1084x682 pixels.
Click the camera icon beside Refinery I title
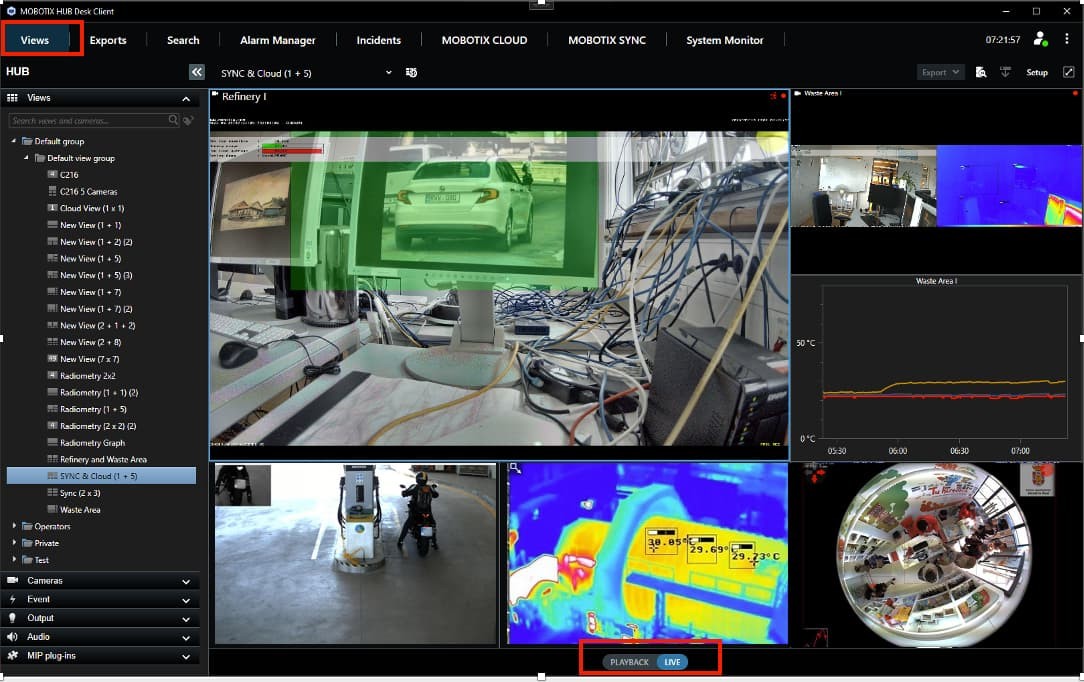click(215, 95)
